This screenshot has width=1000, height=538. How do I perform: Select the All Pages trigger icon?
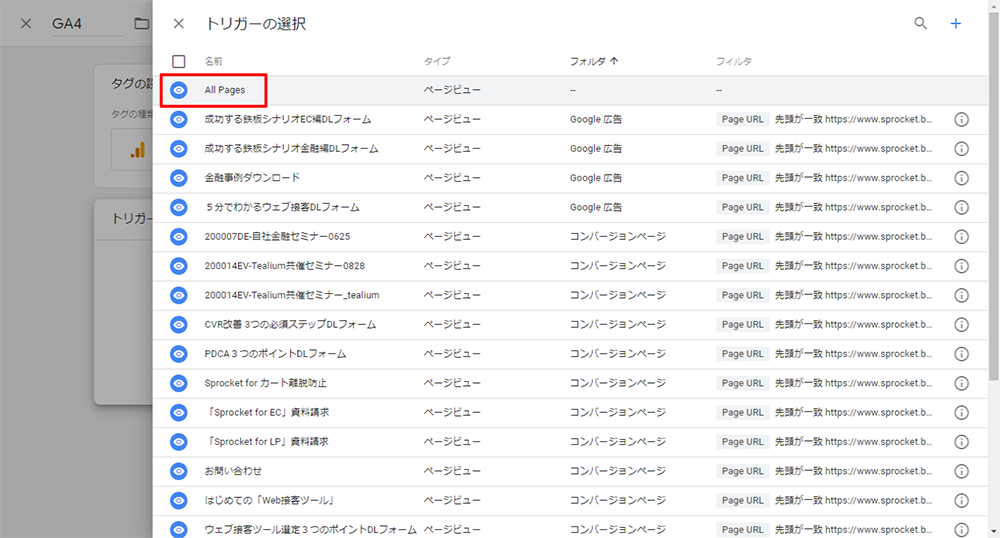coord(179,90)
